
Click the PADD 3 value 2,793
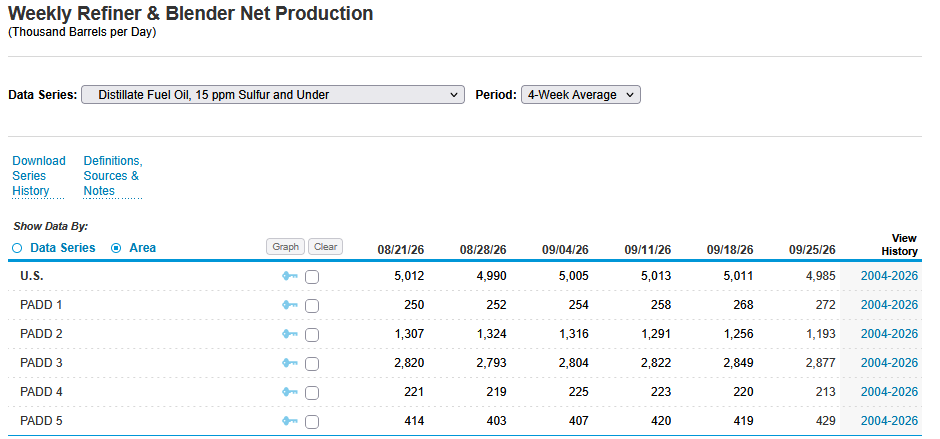(492, 363)
